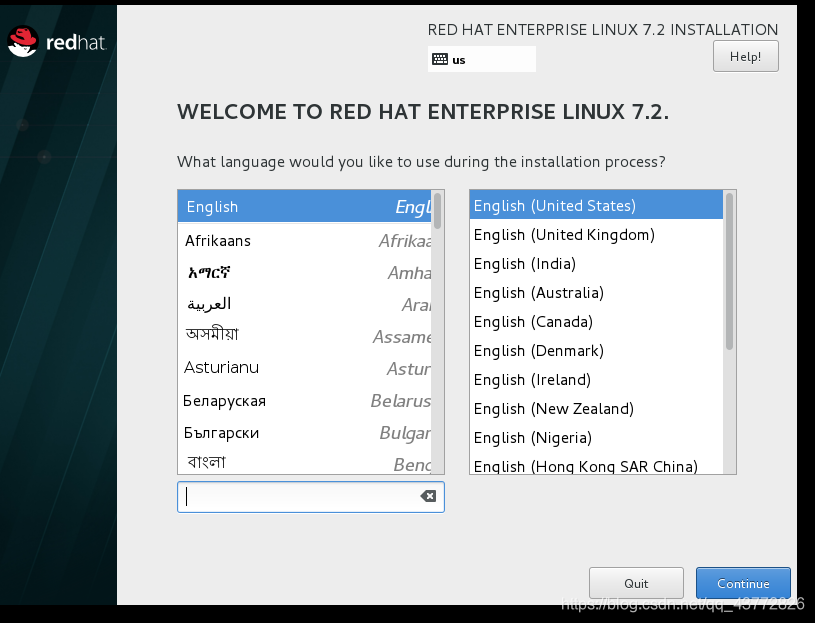
Task: Select English in the language list
Action: pos(305,206)
